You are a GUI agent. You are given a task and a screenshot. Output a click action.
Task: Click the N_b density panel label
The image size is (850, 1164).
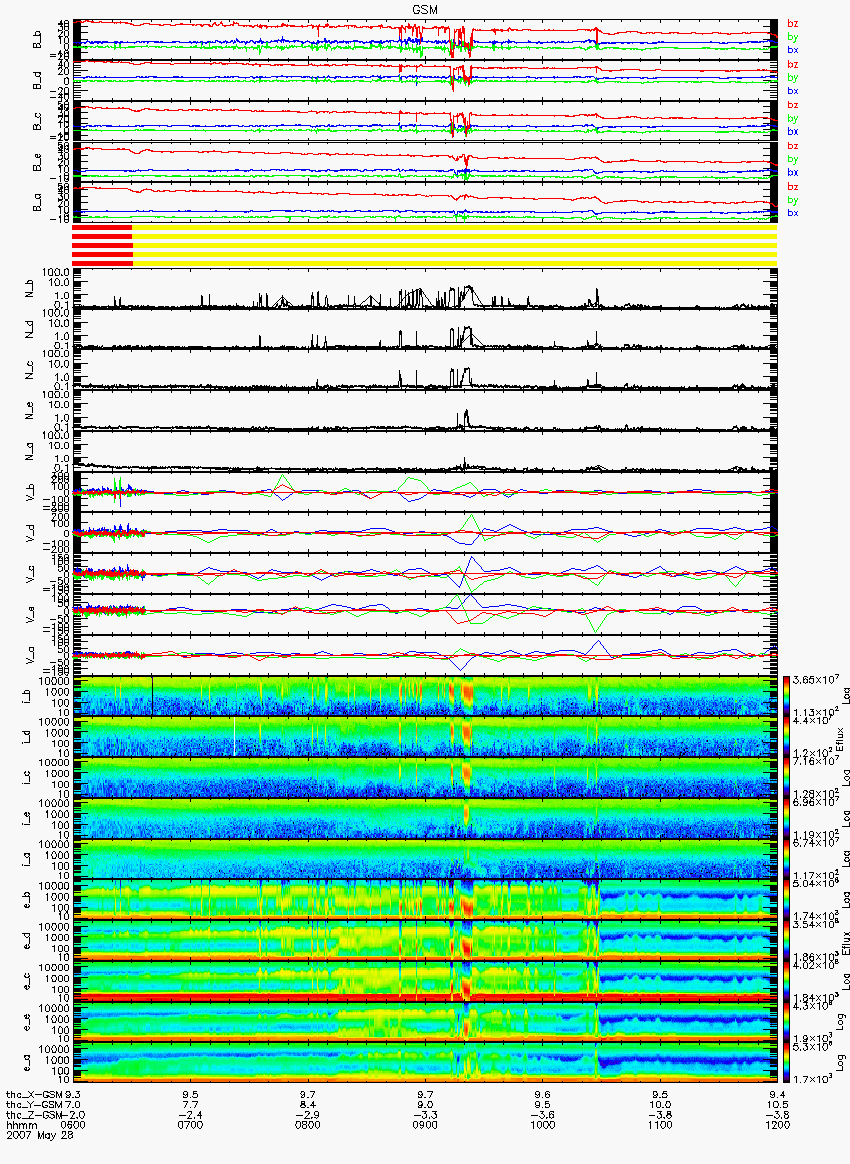coord(30,290)
